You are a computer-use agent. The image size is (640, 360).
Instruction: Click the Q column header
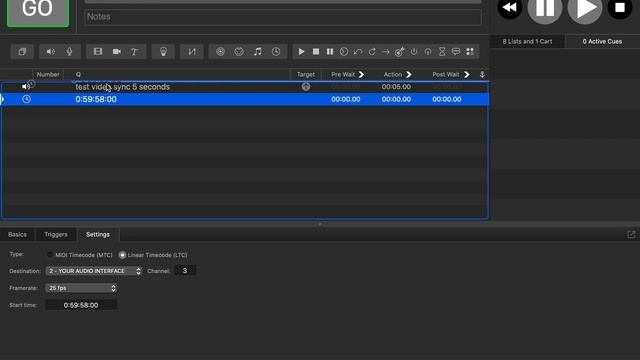pyautogui.click(x=78, y=74)
